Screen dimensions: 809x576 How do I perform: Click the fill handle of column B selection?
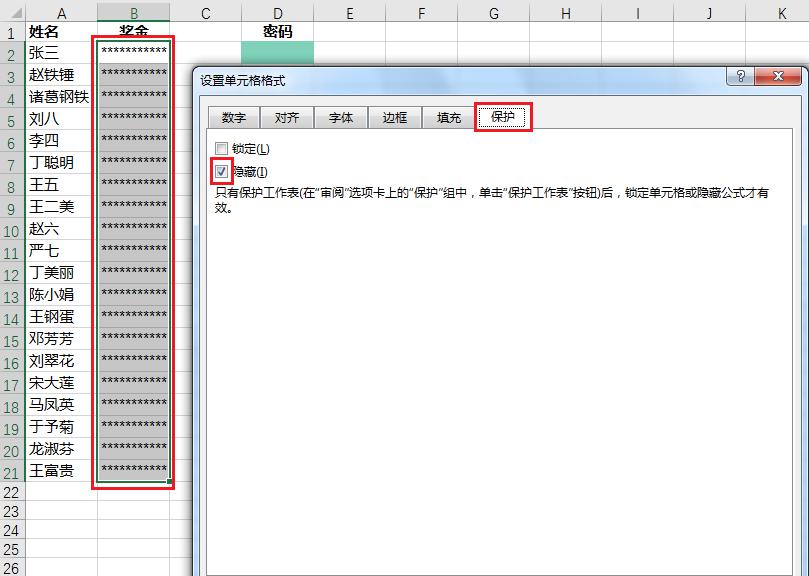169,482
